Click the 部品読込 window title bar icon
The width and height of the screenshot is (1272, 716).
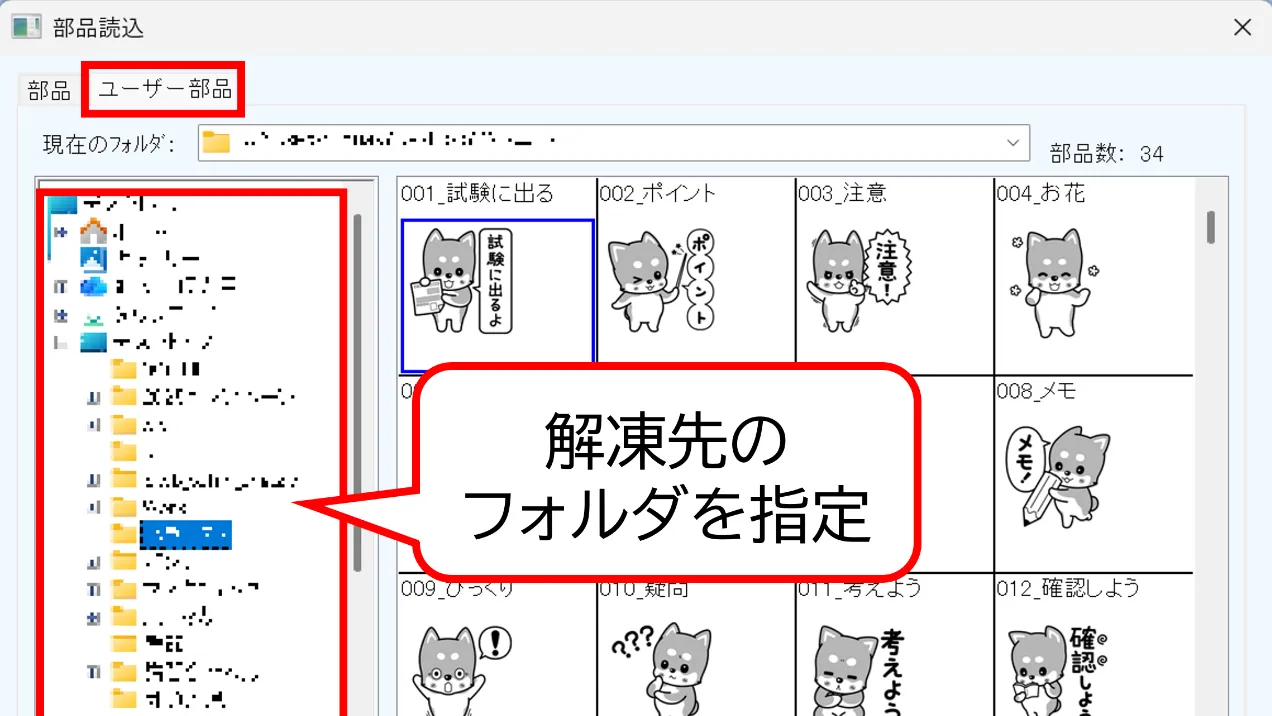25,27
